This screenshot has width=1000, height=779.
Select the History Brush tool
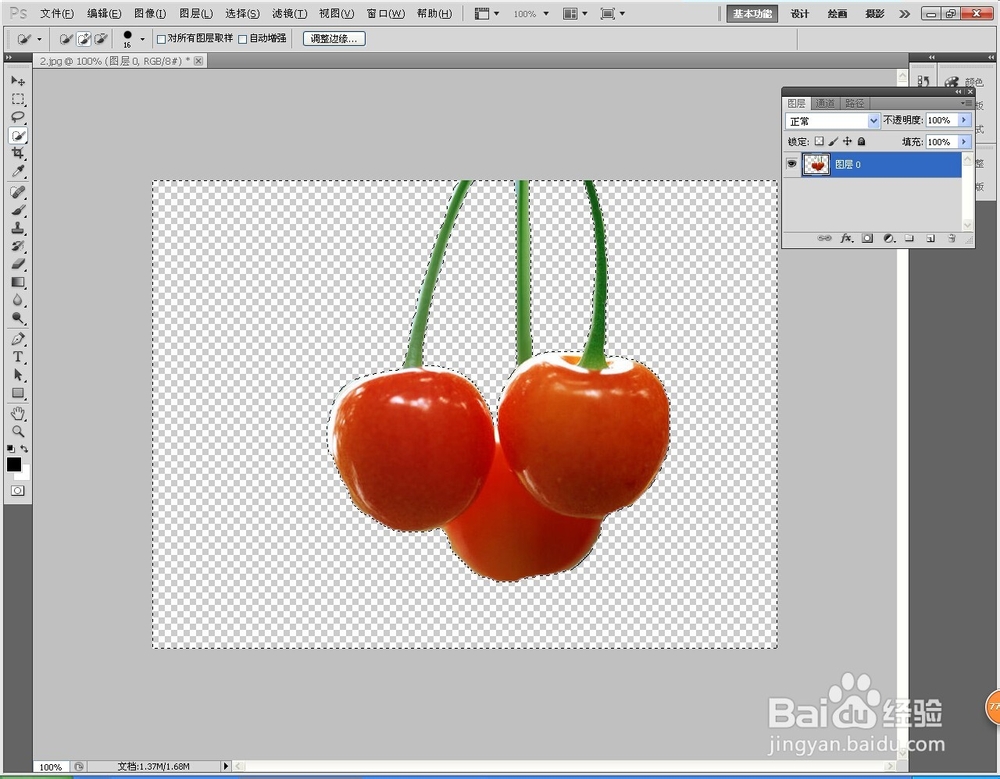18,246
